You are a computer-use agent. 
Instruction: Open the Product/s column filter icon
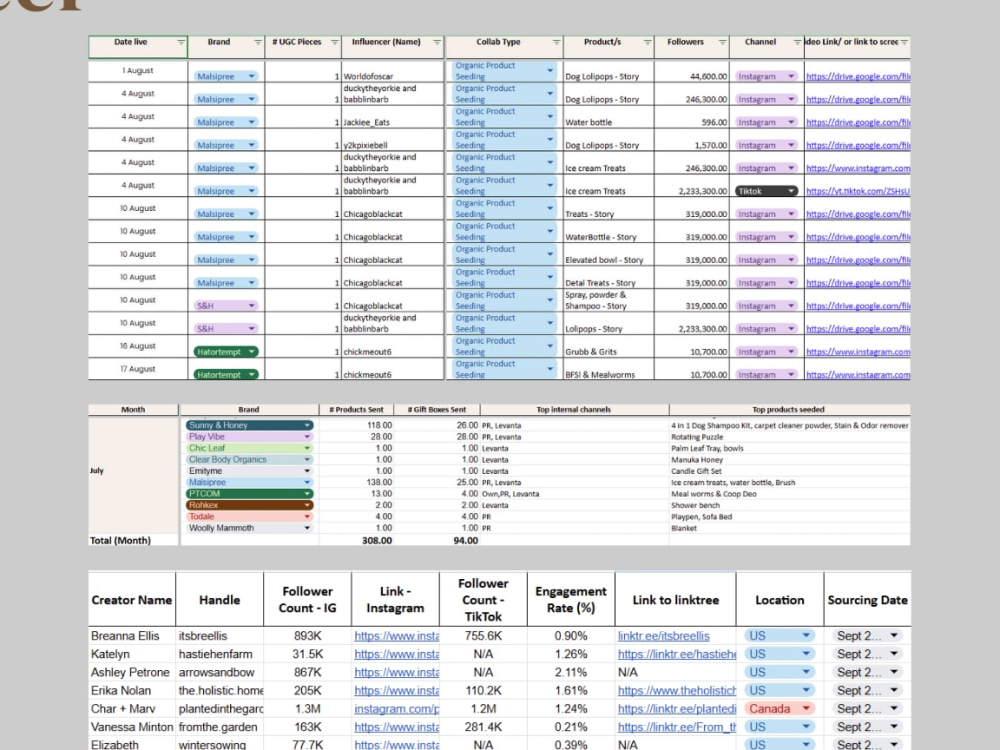(647, 43)
